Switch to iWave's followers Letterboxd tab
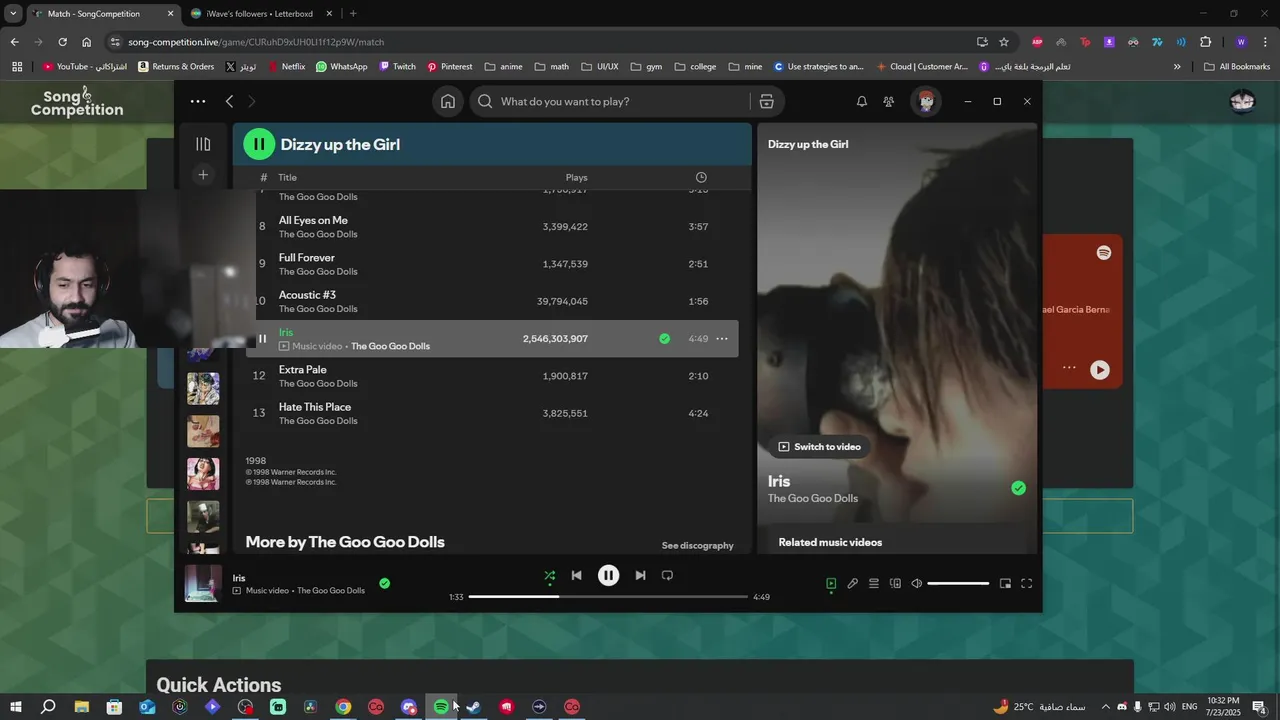1280x720 pixels. (x=258, y=14)
